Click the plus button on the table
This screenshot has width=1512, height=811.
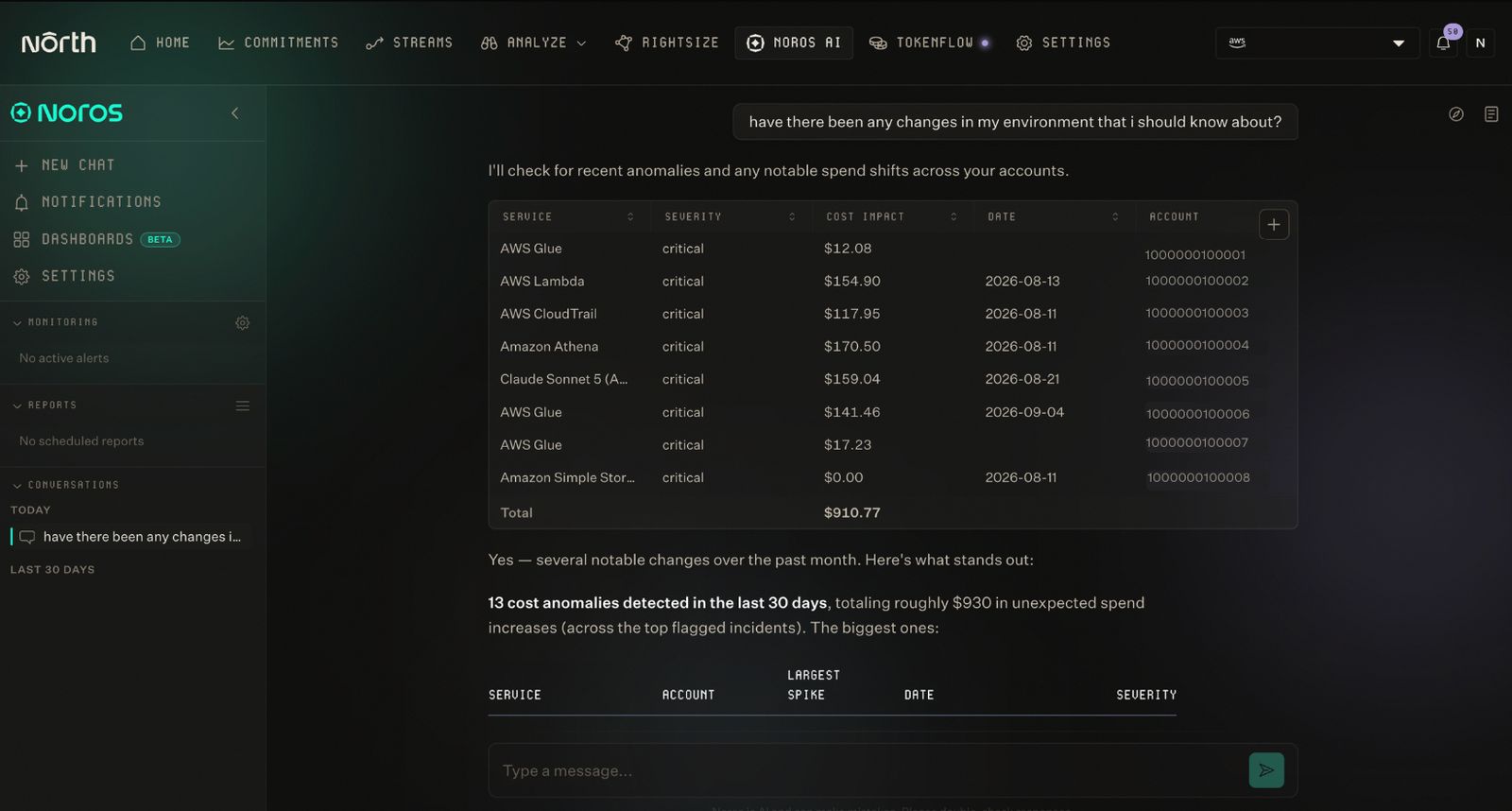[1274, 225]
